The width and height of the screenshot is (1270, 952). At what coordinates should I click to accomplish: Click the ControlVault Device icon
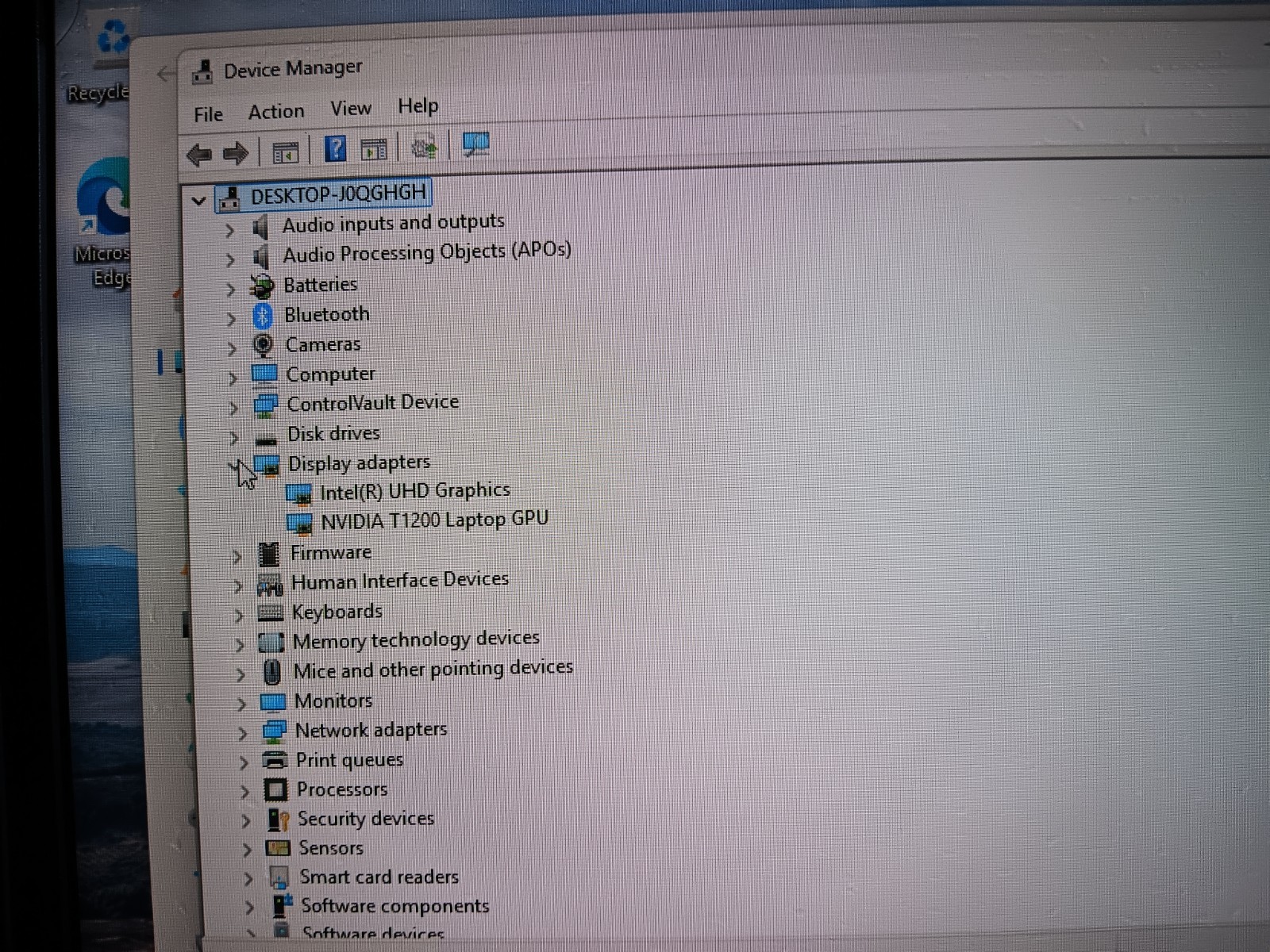coord(265,406)
